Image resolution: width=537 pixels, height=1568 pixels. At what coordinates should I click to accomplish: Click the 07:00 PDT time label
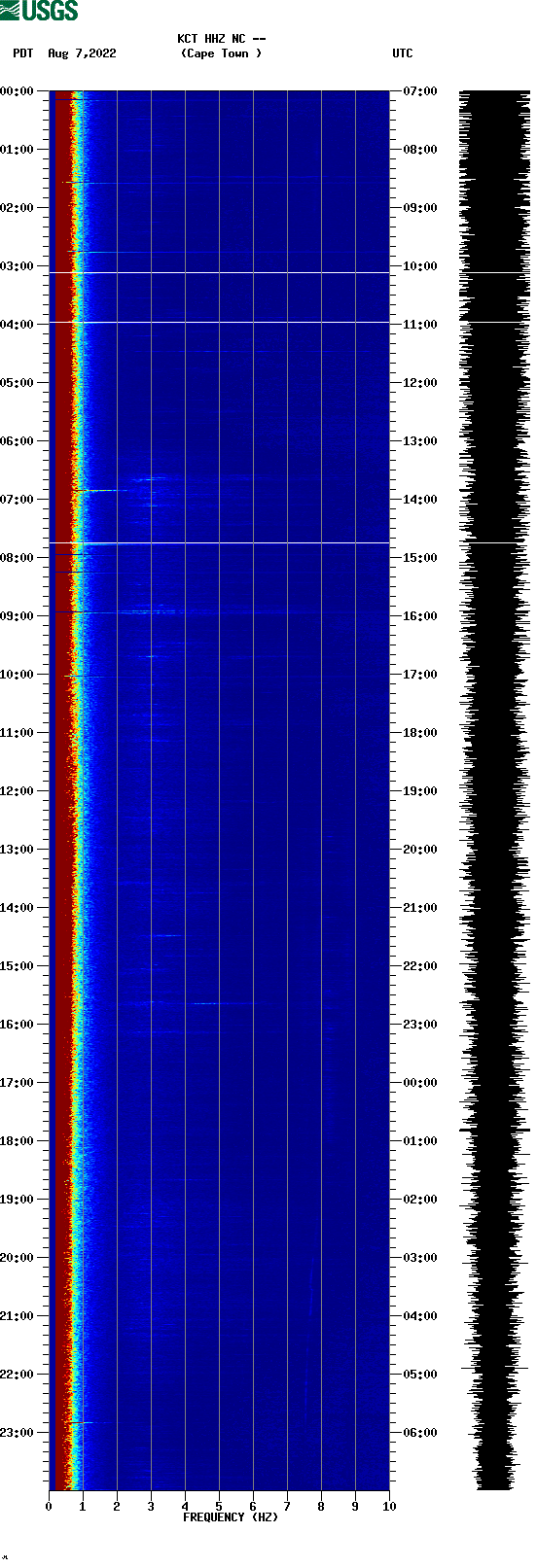pyautogui.click(x=18, y=500)
